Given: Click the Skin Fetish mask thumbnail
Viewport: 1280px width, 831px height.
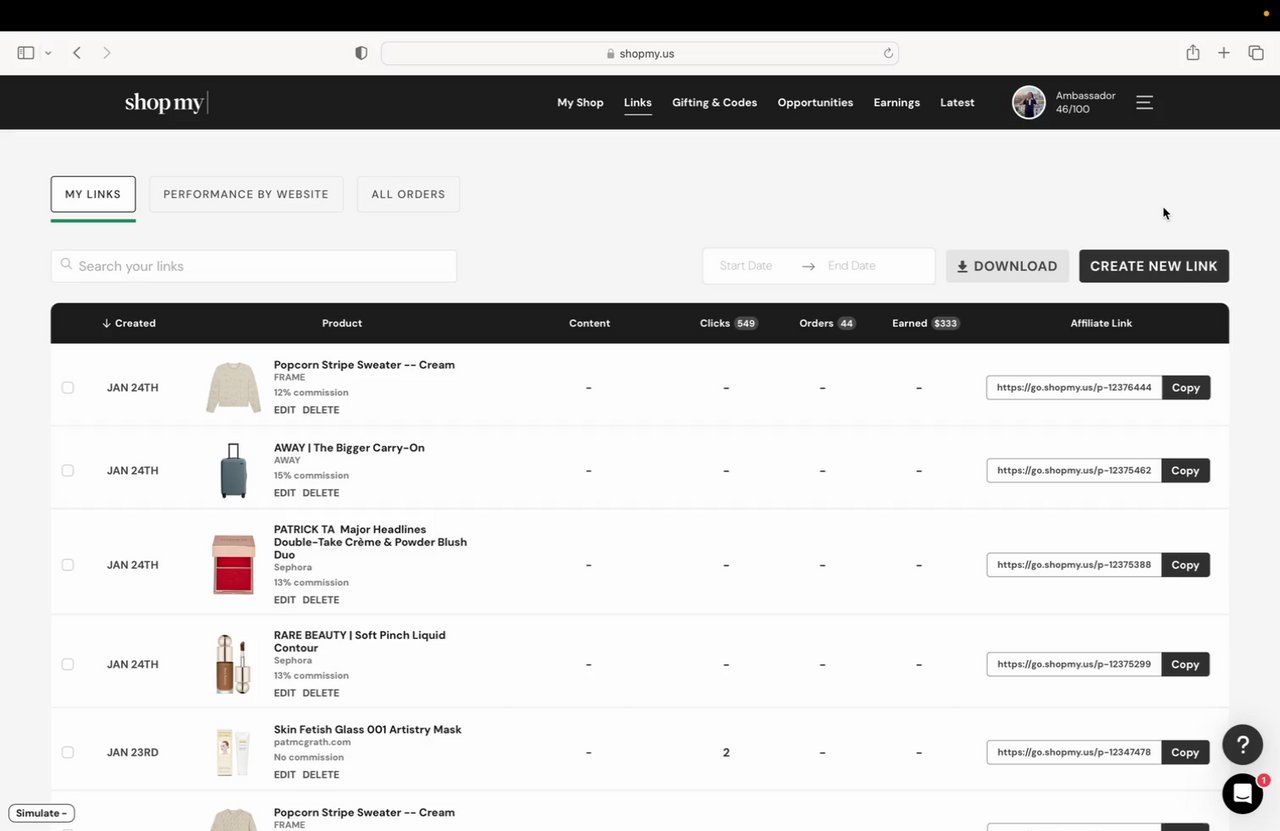Looking at the screenshot, I should 233,752.
